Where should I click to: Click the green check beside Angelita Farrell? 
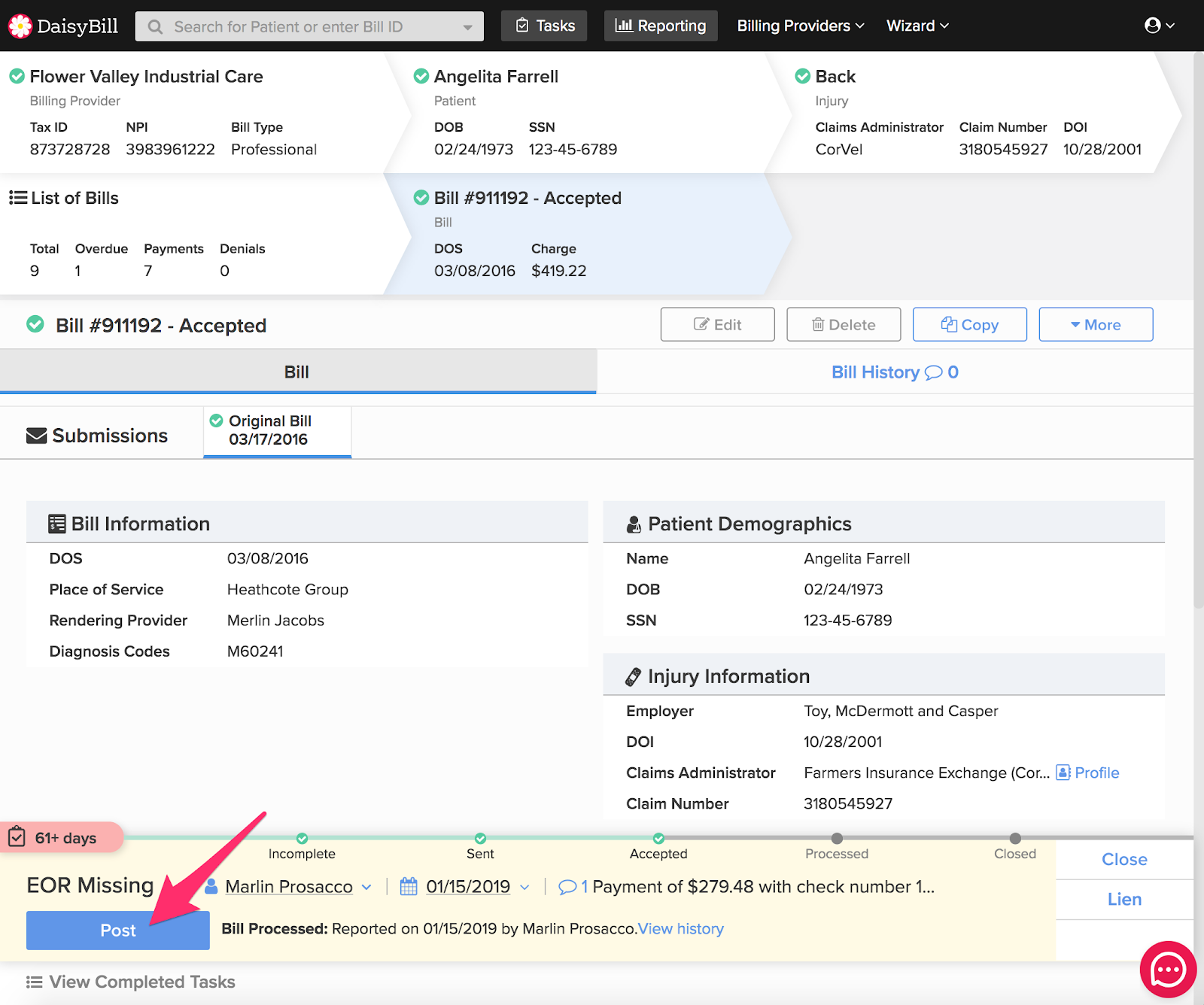click(x=421, y=76)
